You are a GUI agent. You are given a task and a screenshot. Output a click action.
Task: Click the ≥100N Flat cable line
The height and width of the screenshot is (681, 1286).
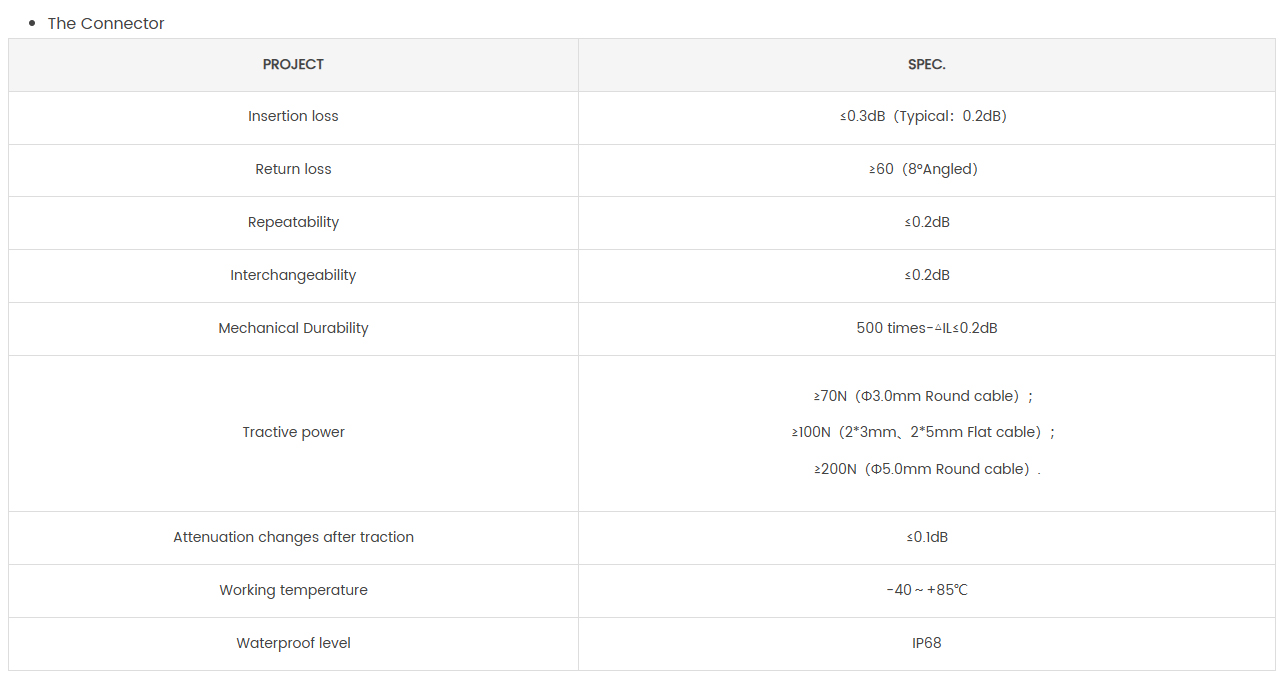tap(924, 433)
